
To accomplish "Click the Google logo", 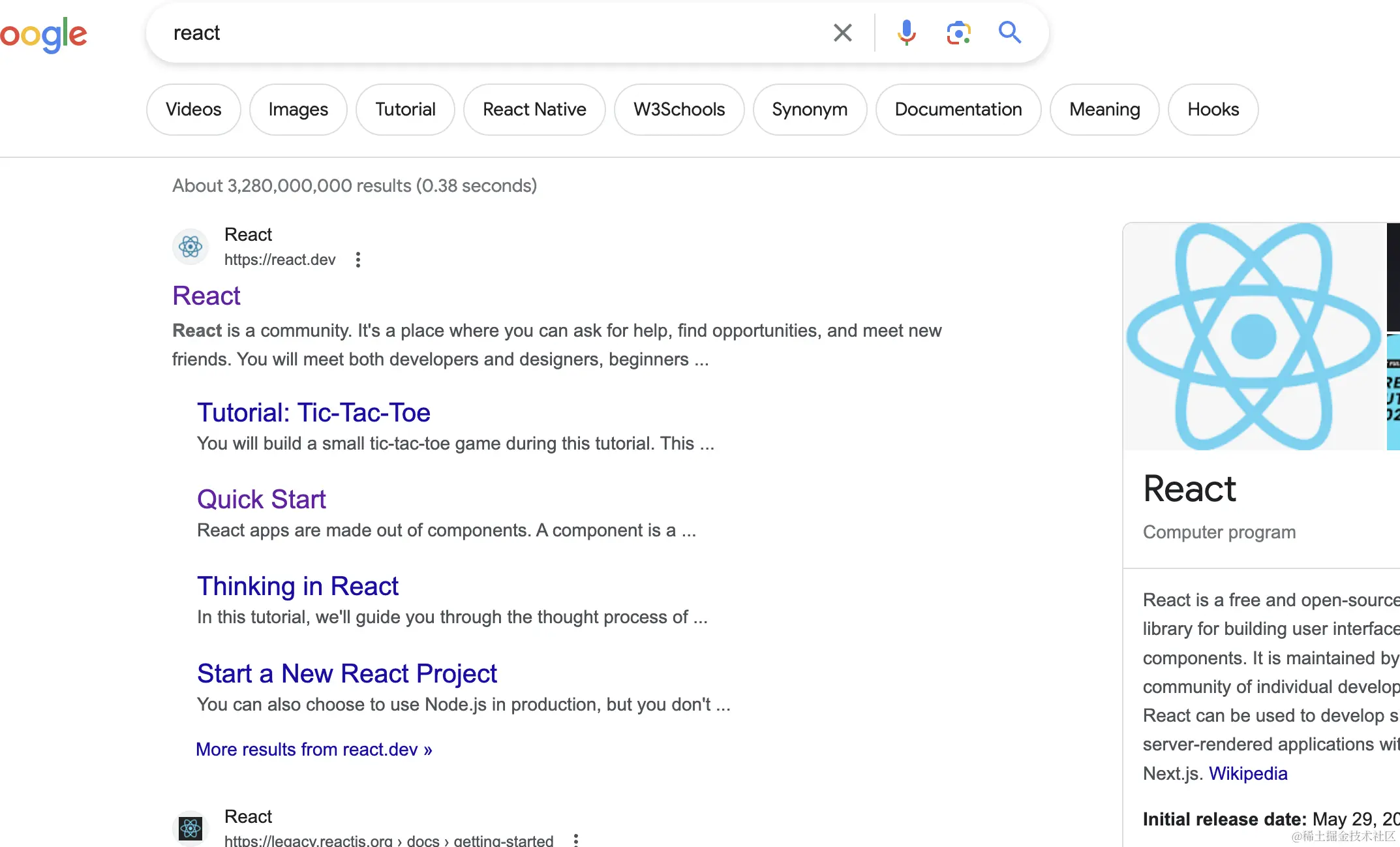I will (x=44, y=35).
